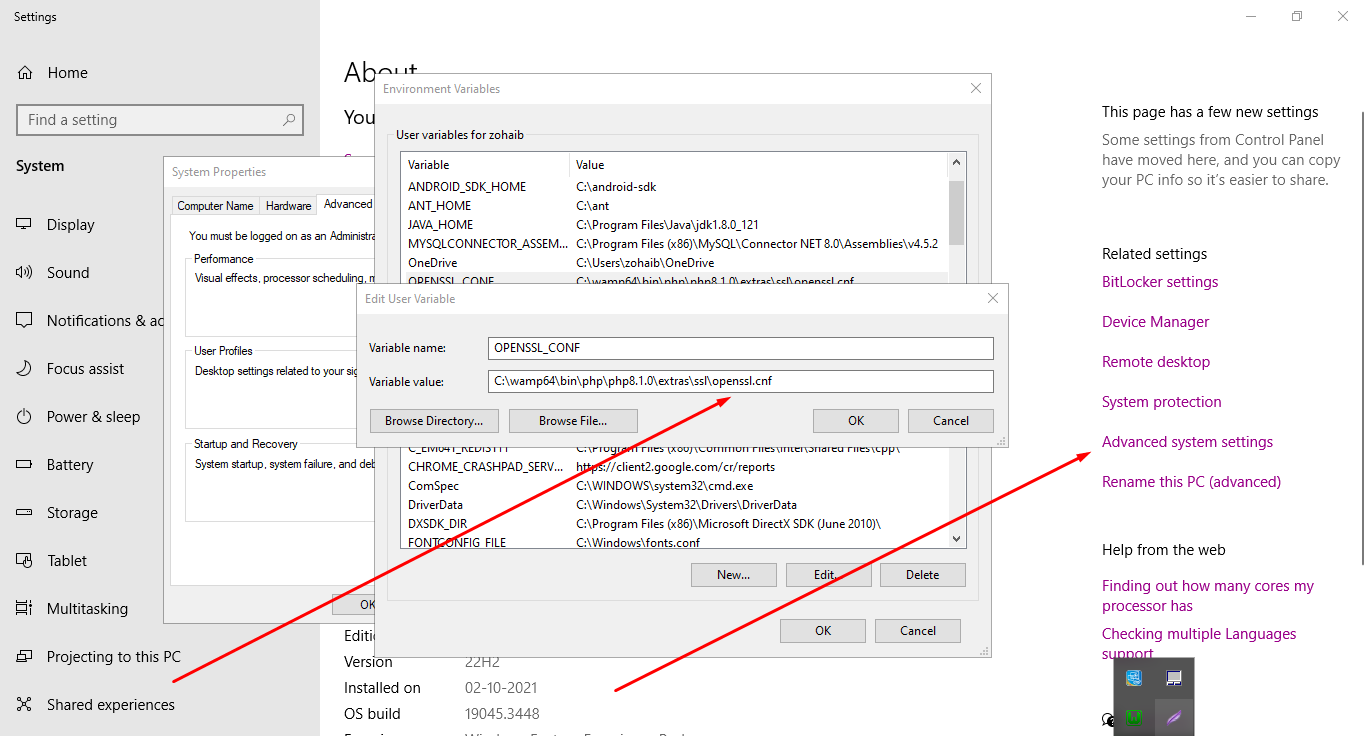Click Browse Directory button

click(x=434, y=421)
